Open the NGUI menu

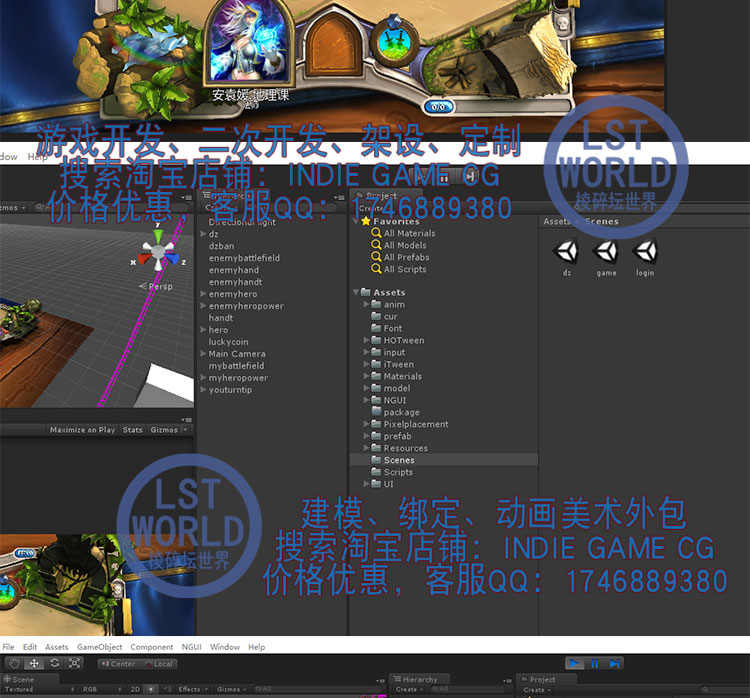191,647
